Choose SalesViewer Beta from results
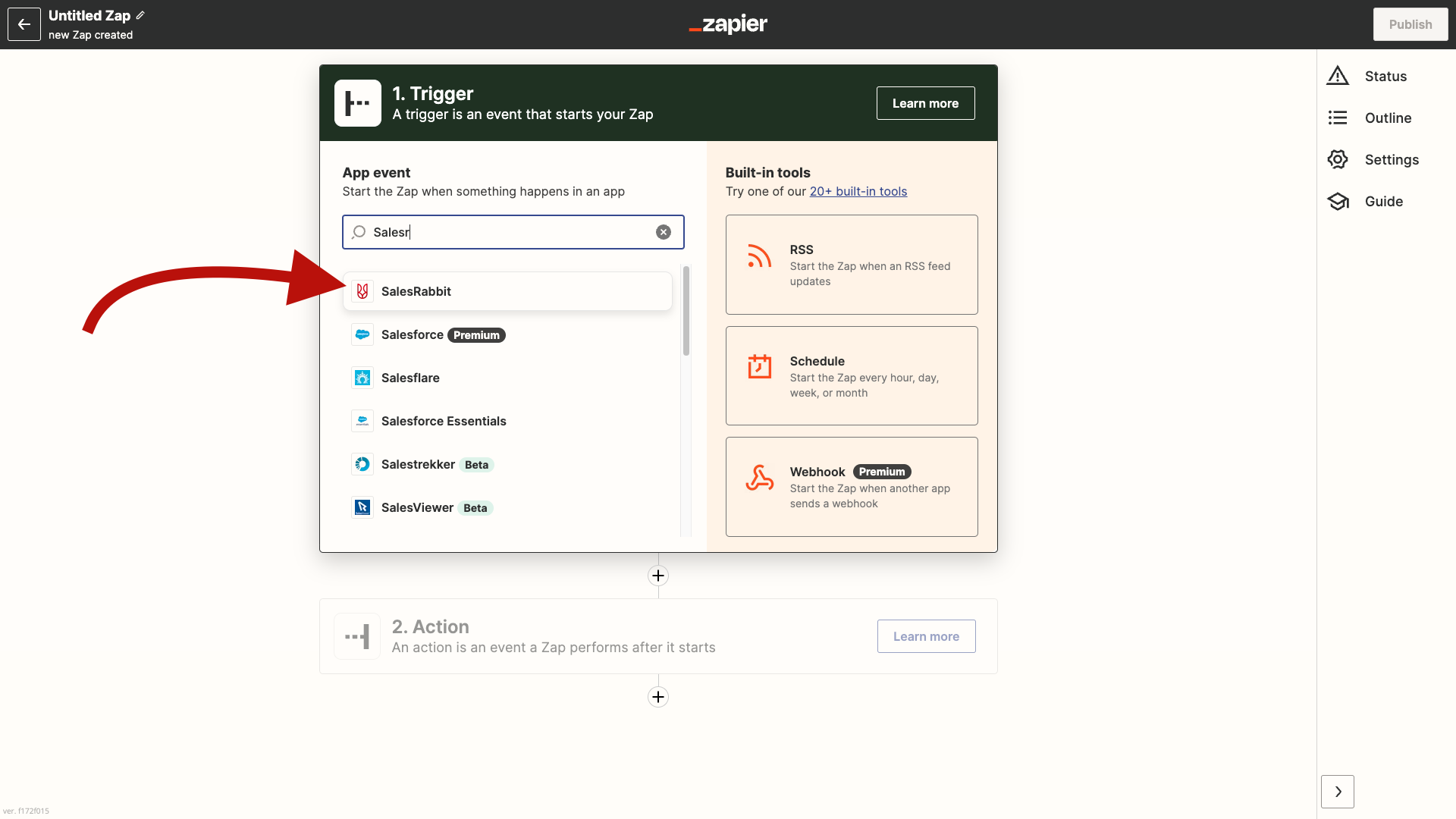1456x819 pixels. point(507,507)
